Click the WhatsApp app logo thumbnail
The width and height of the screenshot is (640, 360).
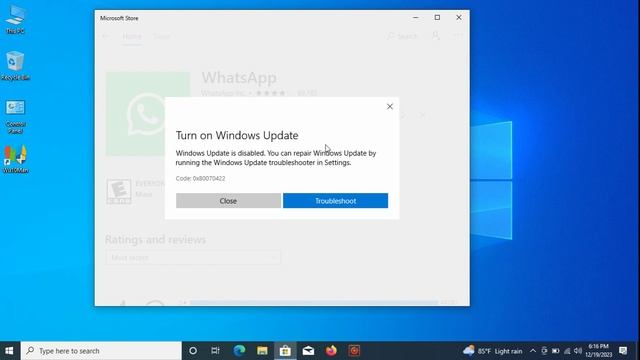[148, 114]
